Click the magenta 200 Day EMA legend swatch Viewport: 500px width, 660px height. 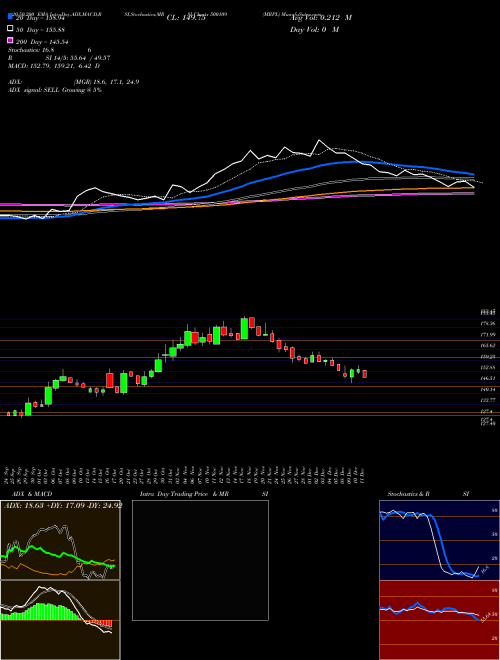coord(10,41)
